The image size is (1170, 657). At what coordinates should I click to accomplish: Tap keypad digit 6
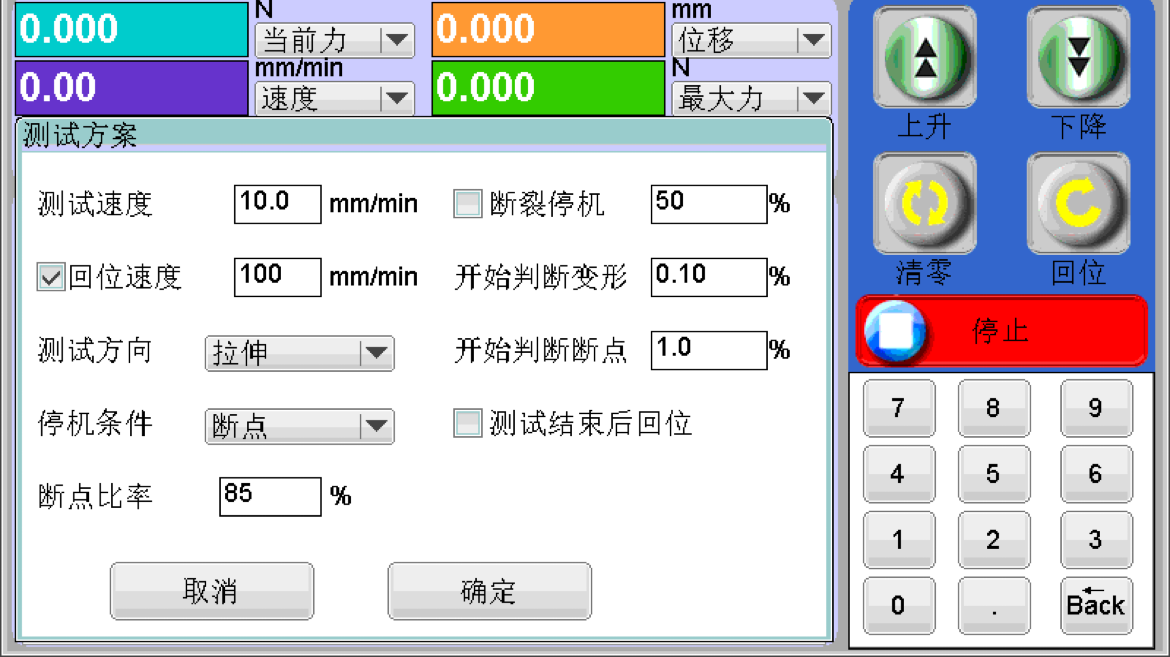pyautogui.click(x=1095, y=473)
